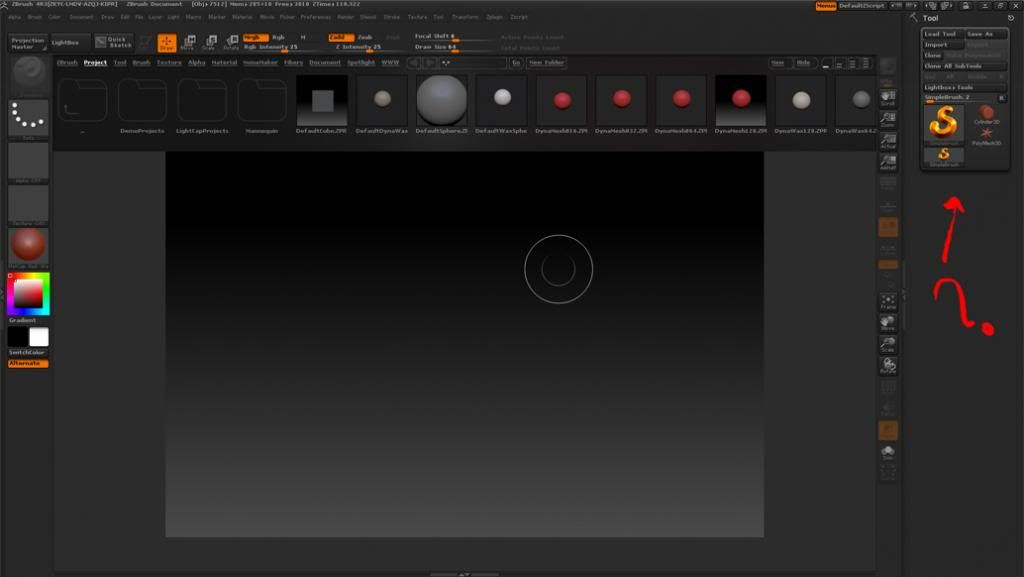Toggle the Alternate color button
This screenshot has width=1024, height=577.
[28, 364]
